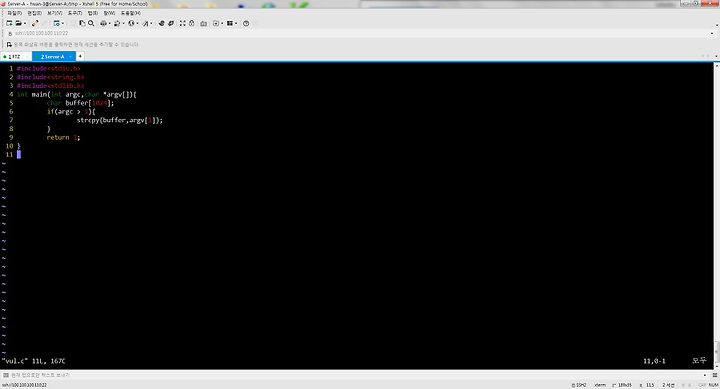
Task: Click the New session toolbar icon
Action: click(9, 23)
